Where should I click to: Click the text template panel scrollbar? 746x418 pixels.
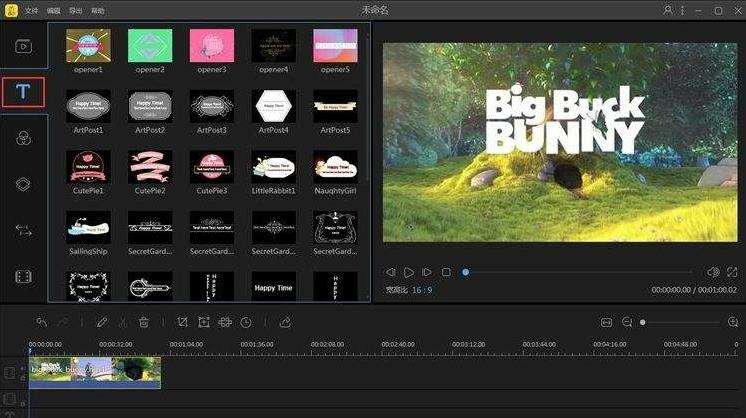367,107
